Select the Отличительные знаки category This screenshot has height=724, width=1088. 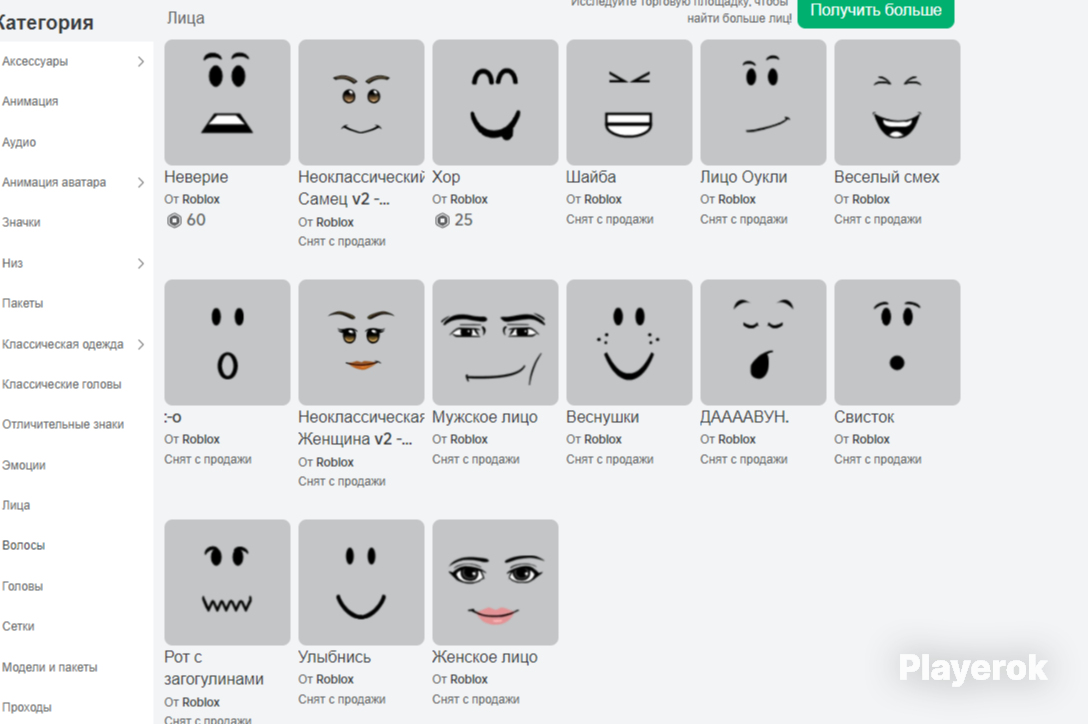point(62,425)
